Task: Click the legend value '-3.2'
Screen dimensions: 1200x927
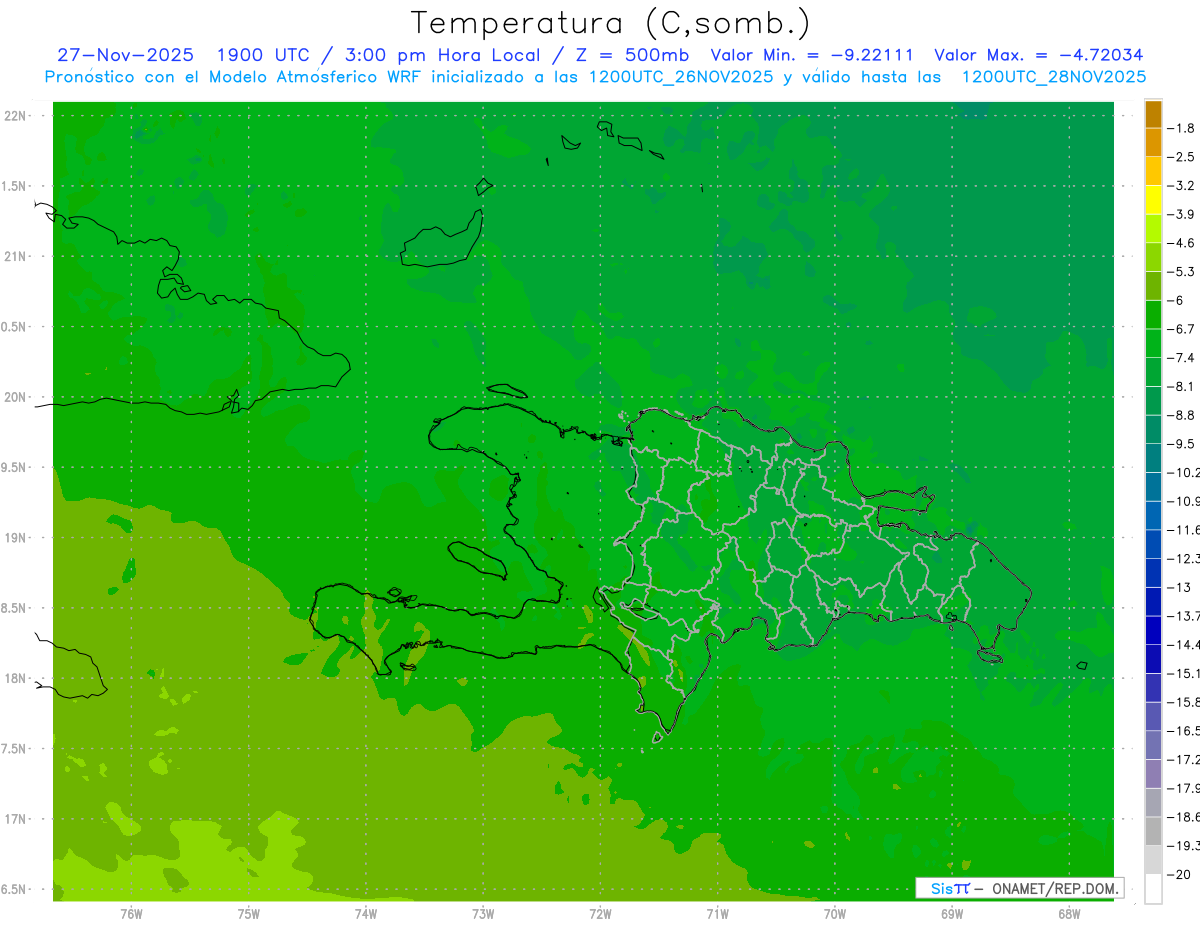Action: coord(1180,186)
